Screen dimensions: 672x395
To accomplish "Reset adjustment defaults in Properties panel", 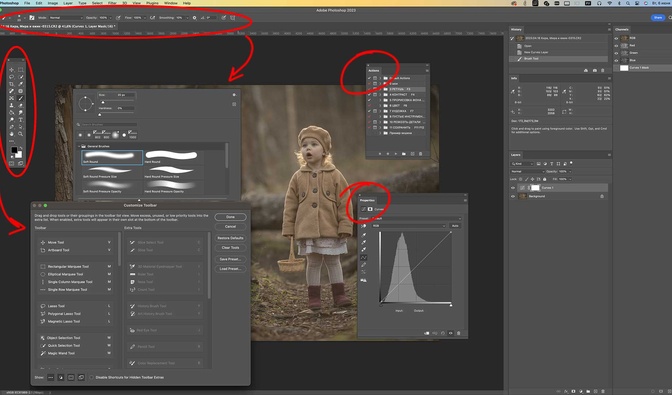I will point(443,333).
